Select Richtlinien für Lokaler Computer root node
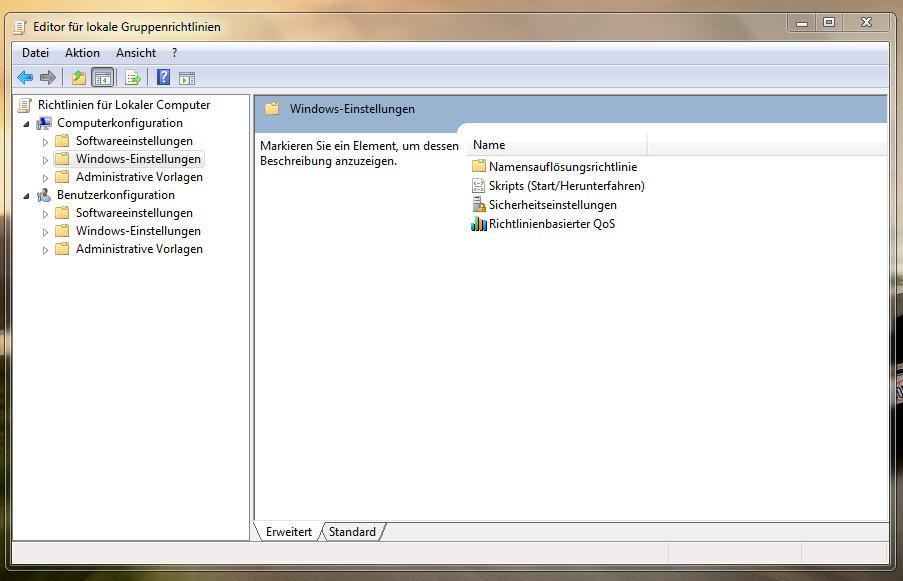This screenshot has width=903, height=581. [x=124, y=105]
